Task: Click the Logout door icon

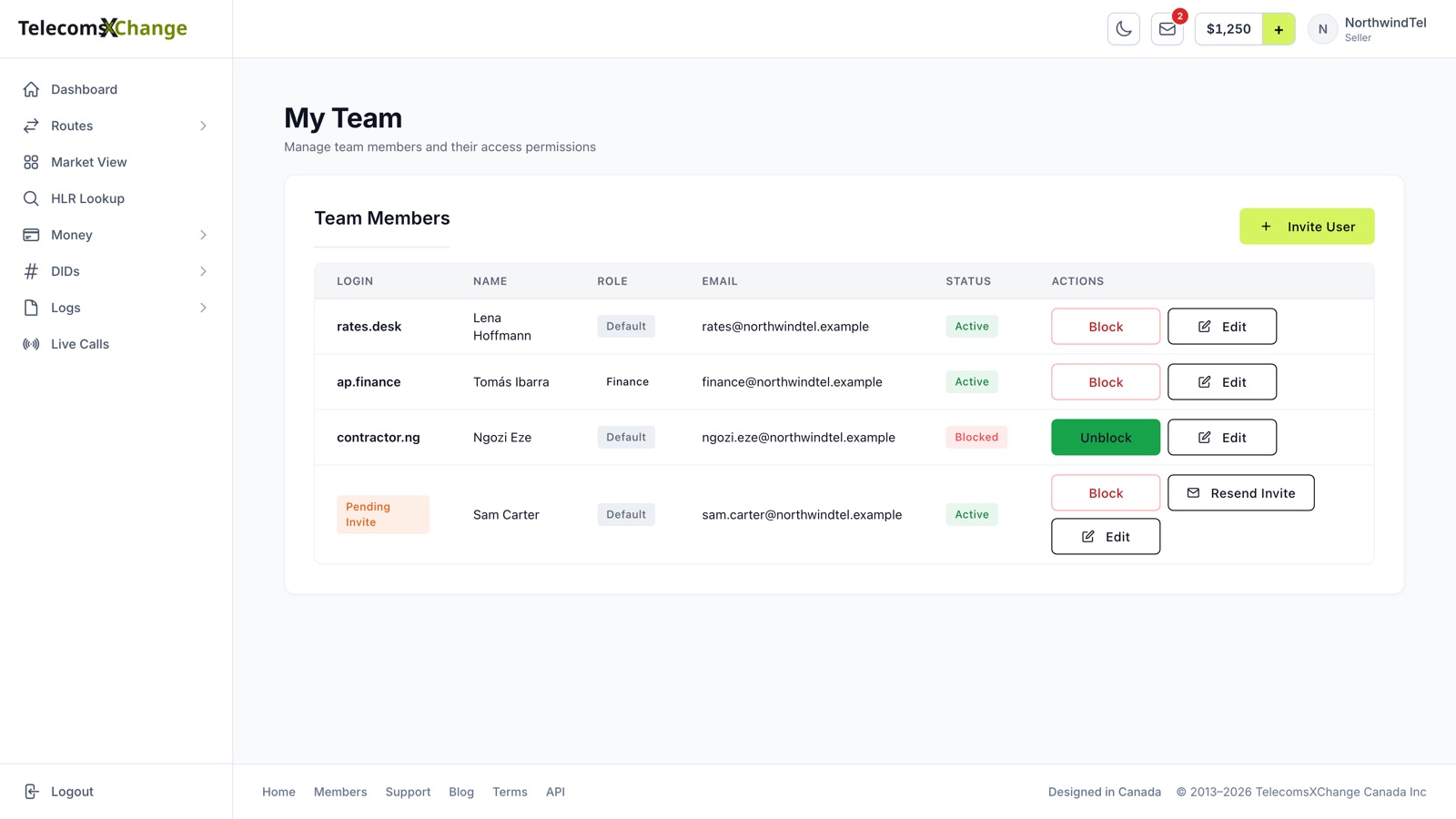Action: (31, 792)
